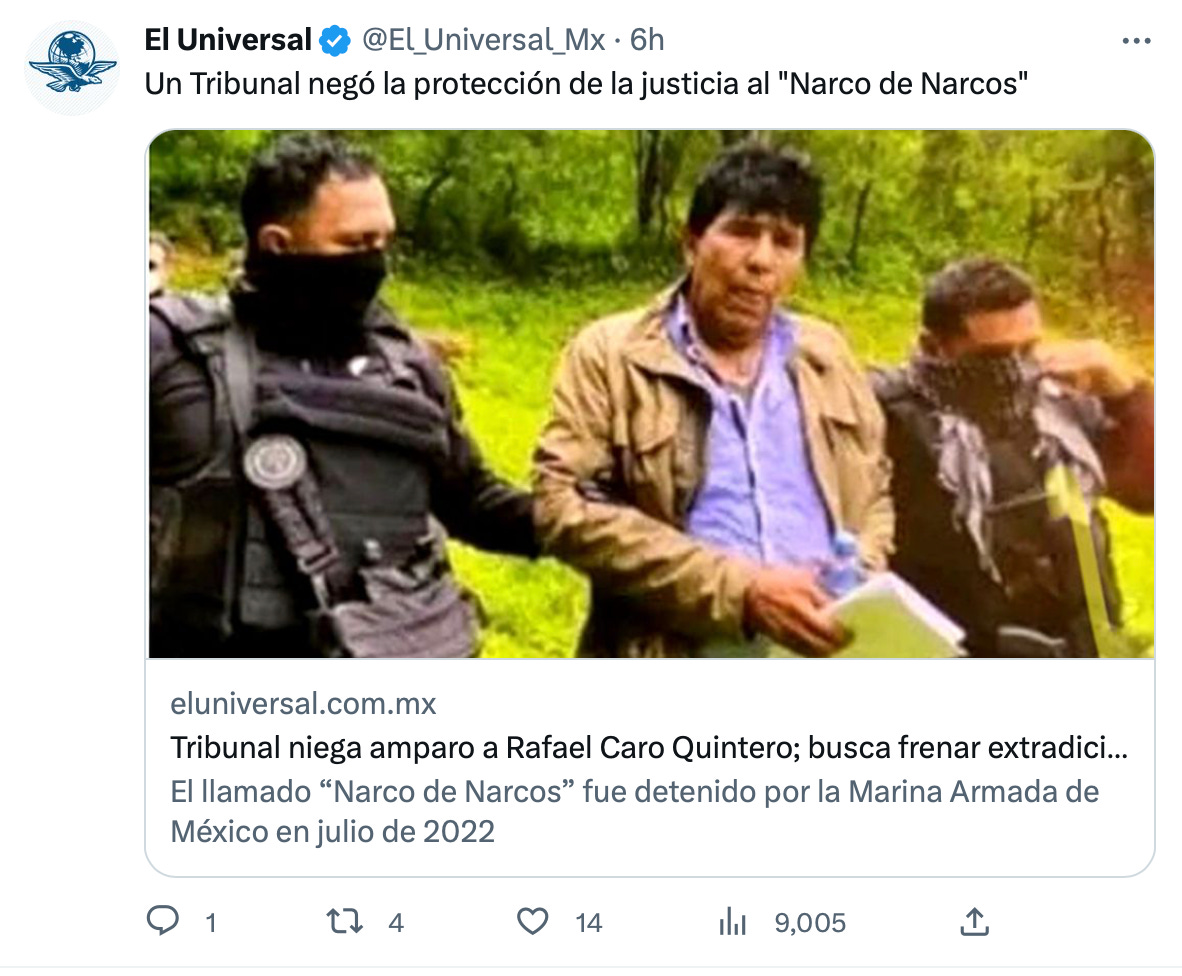Retweet this post using the arrows icon
The height and width of the screenshot is (976, 1182).
(344, 921)
